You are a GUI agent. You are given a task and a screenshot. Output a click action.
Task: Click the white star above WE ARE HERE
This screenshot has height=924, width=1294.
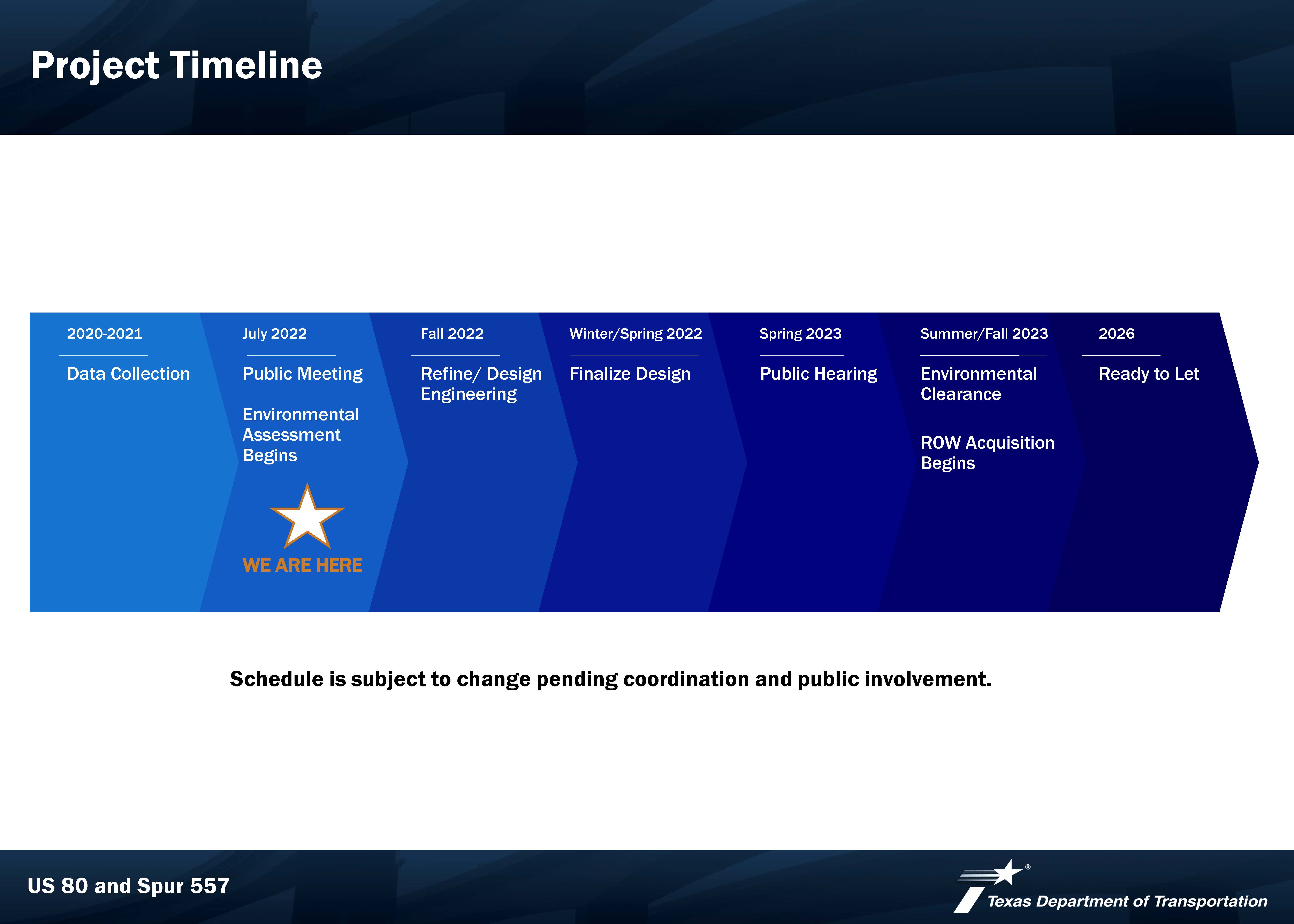tap(307, 517)
